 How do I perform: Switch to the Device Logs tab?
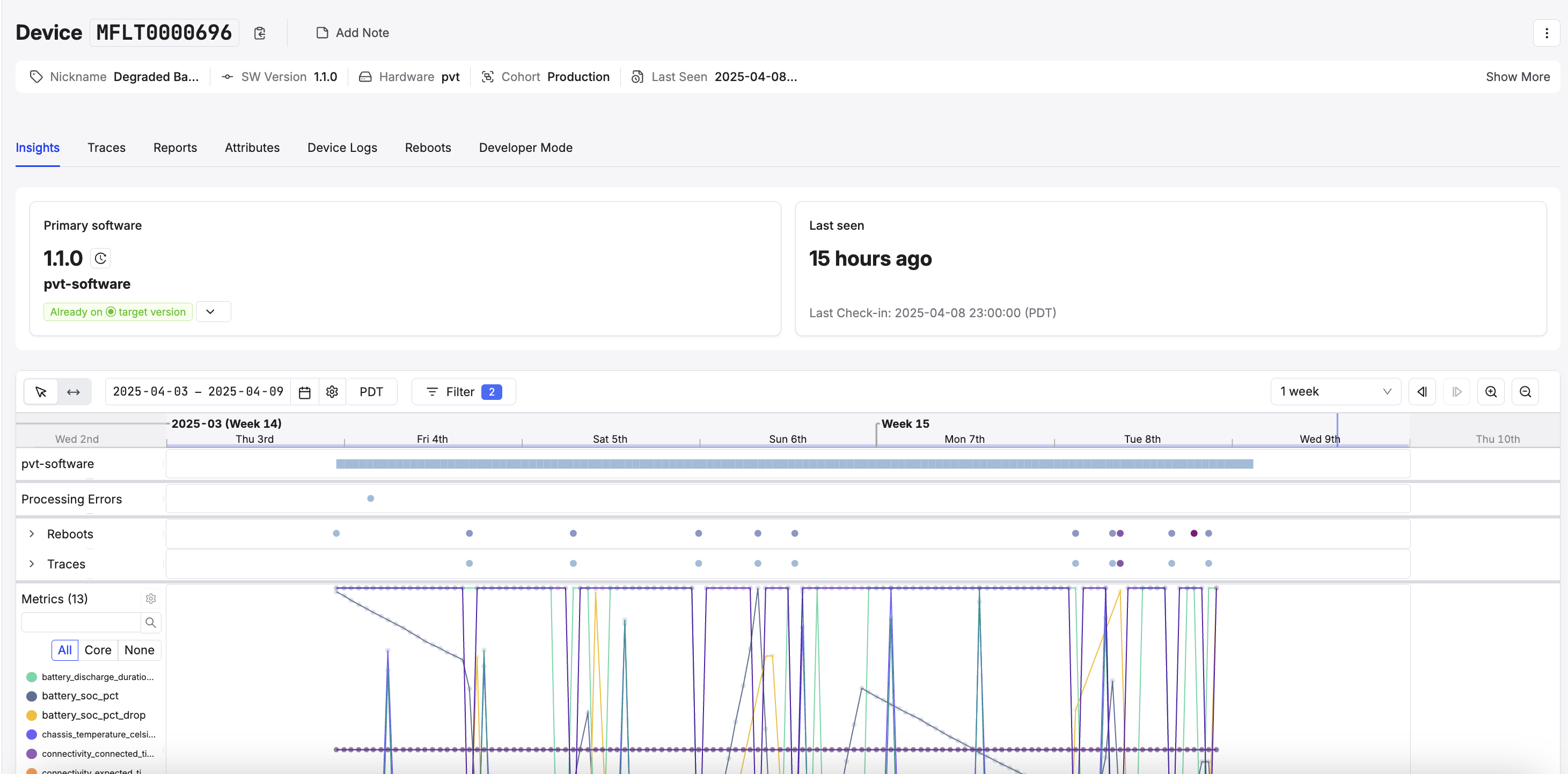(342, 148)
